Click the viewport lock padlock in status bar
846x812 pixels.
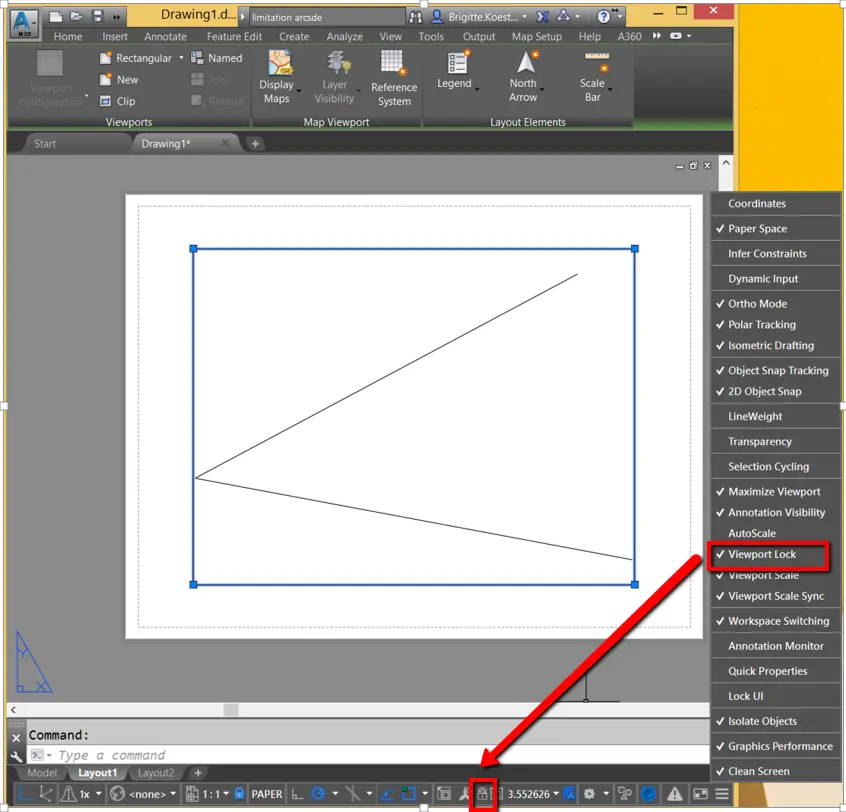coord(483,795)
